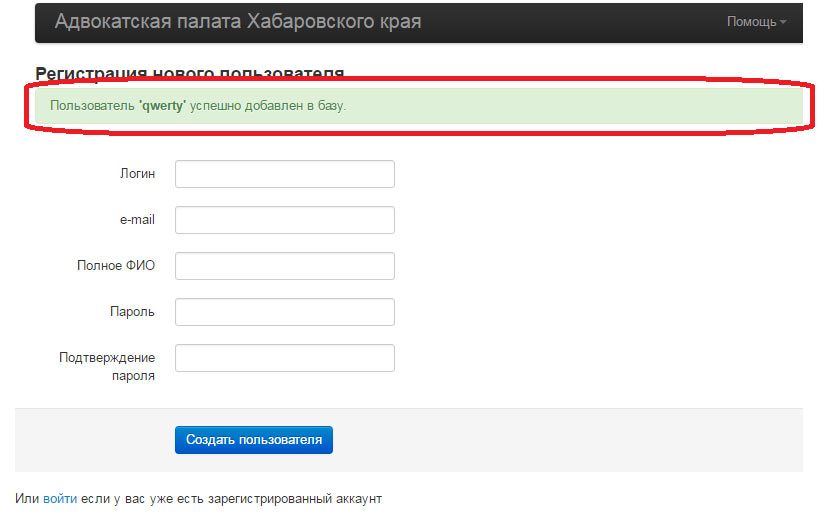Screen dimensions: 832x520
Task: Click the Пароль label
Action: tap(132, 311)
